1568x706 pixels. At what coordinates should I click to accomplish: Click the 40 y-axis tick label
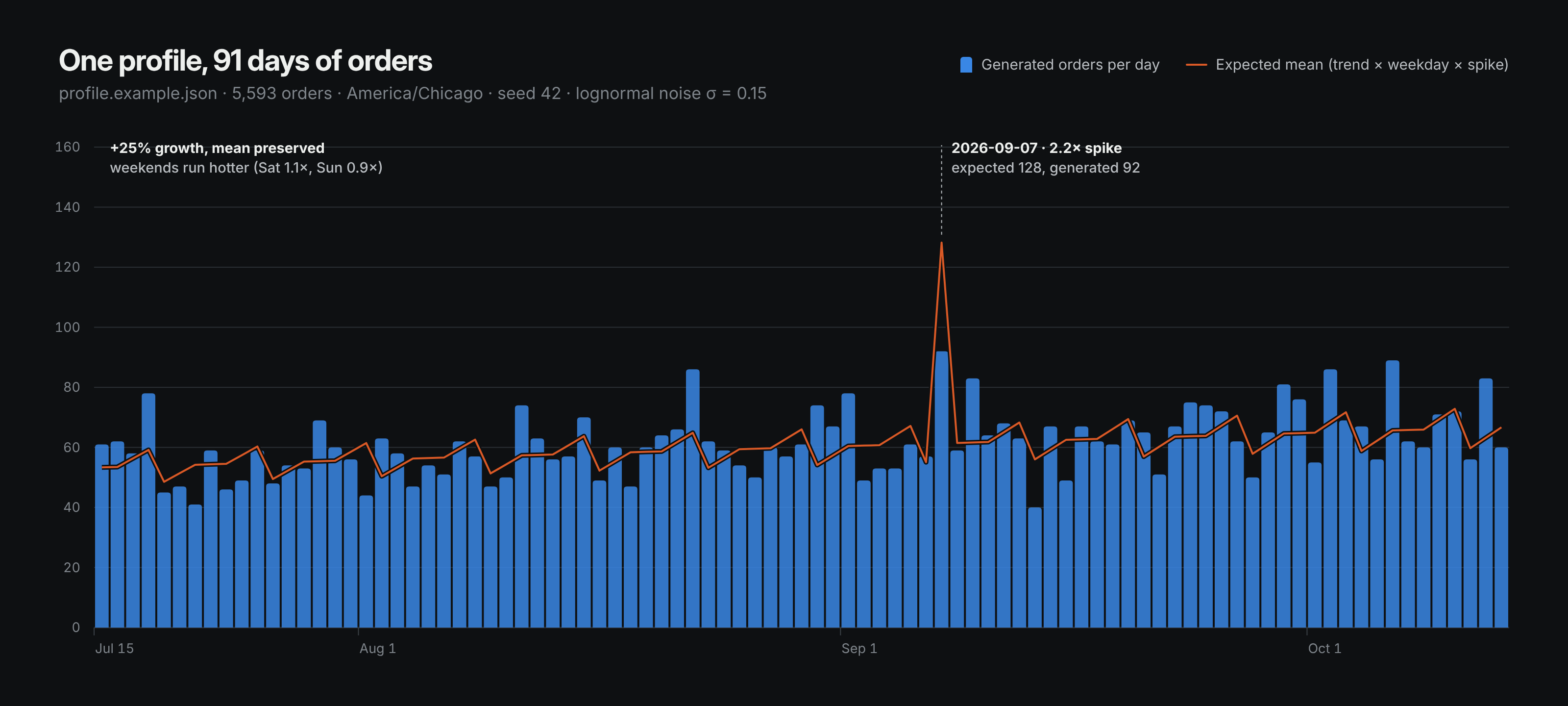71,507
